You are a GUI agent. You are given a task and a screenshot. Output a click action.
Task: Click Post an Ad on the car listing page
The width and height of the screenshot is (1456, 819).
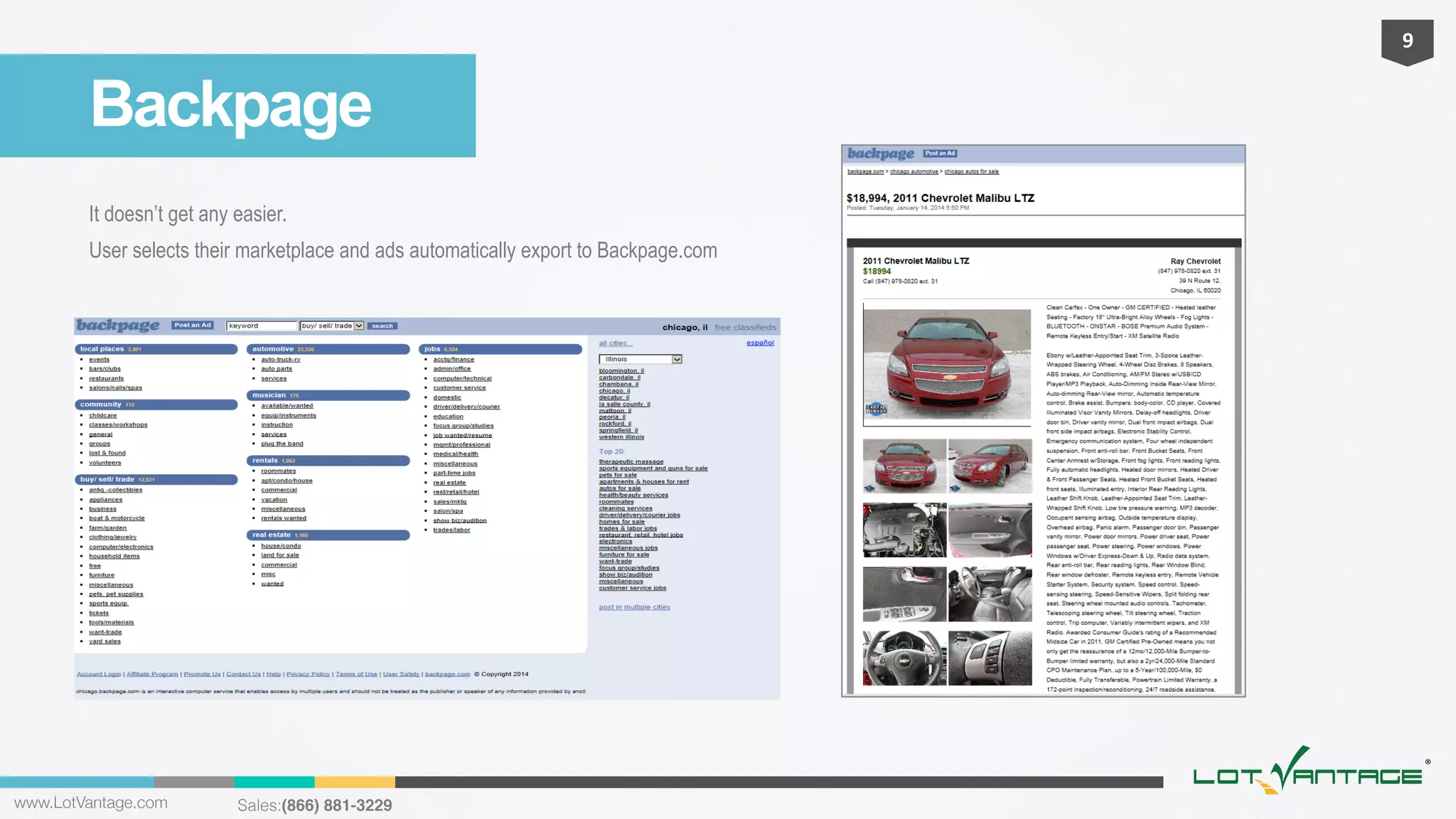tap(940, 154)
